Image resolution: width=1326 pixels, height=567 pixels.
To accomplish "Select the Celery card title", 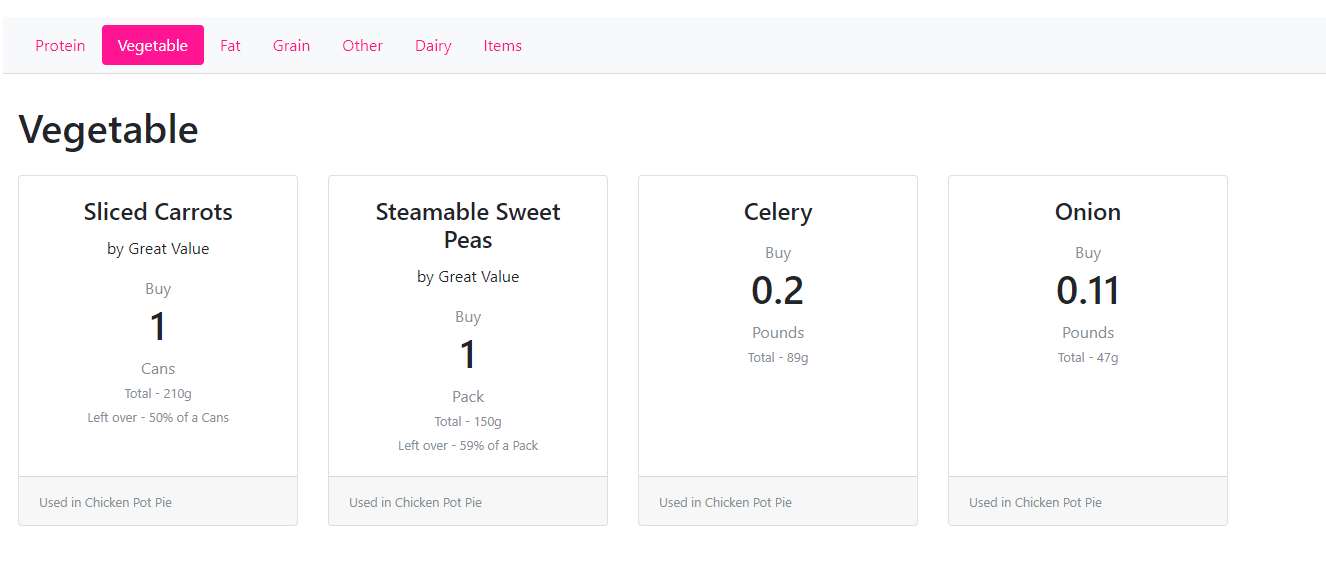I will (778, 212).
